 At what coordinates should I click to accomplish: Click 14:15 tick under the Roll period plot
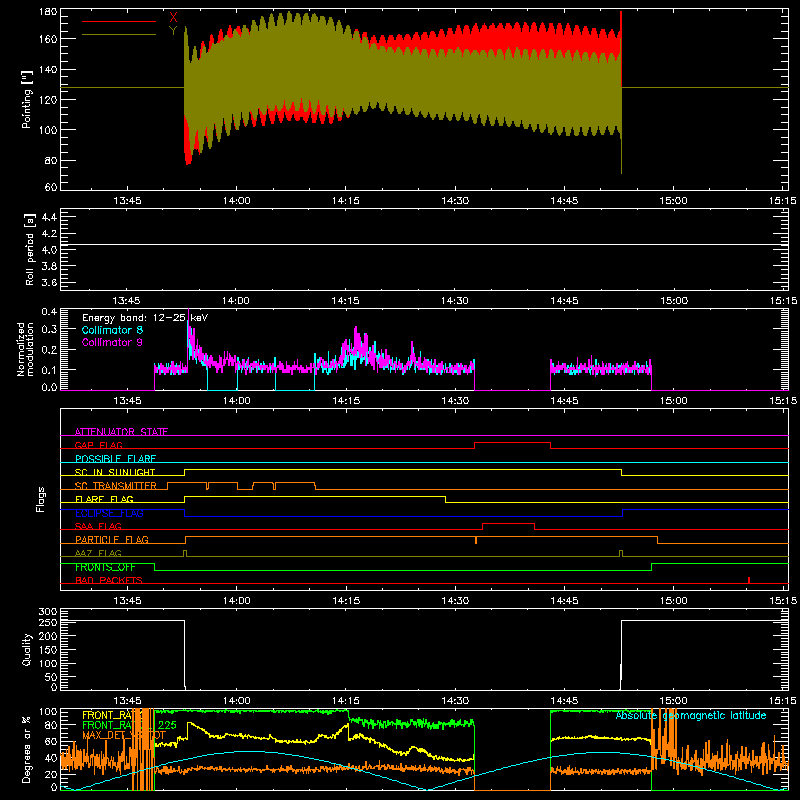345,301
